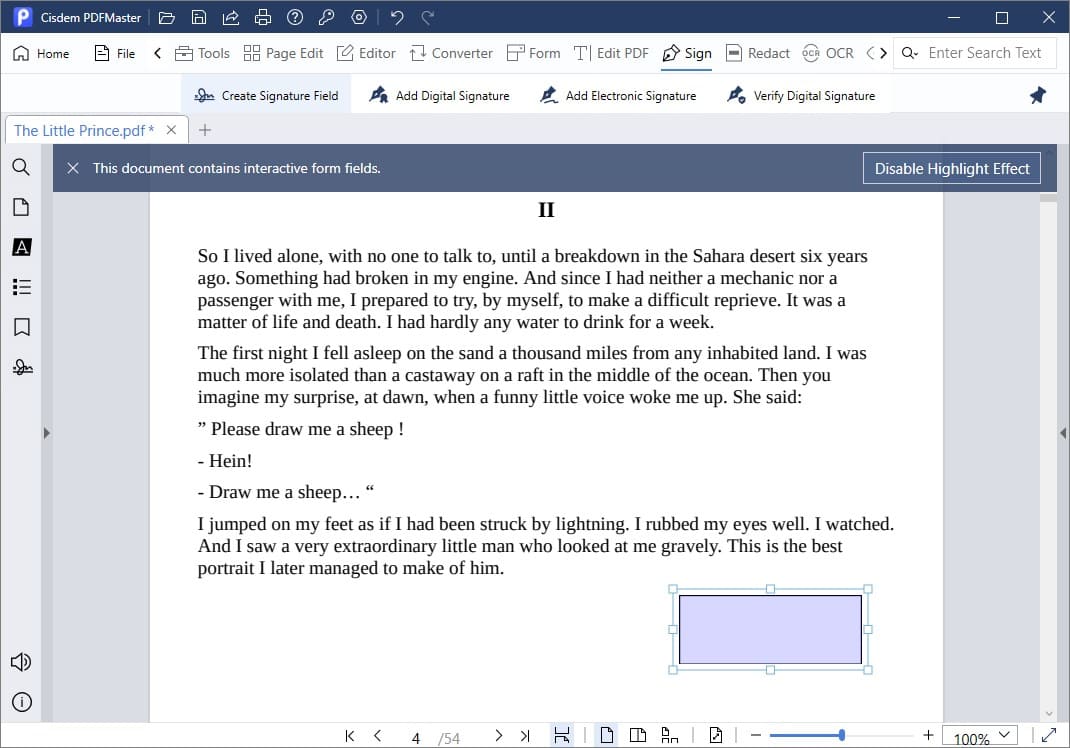Open the Converter tab

pos(451,53)
